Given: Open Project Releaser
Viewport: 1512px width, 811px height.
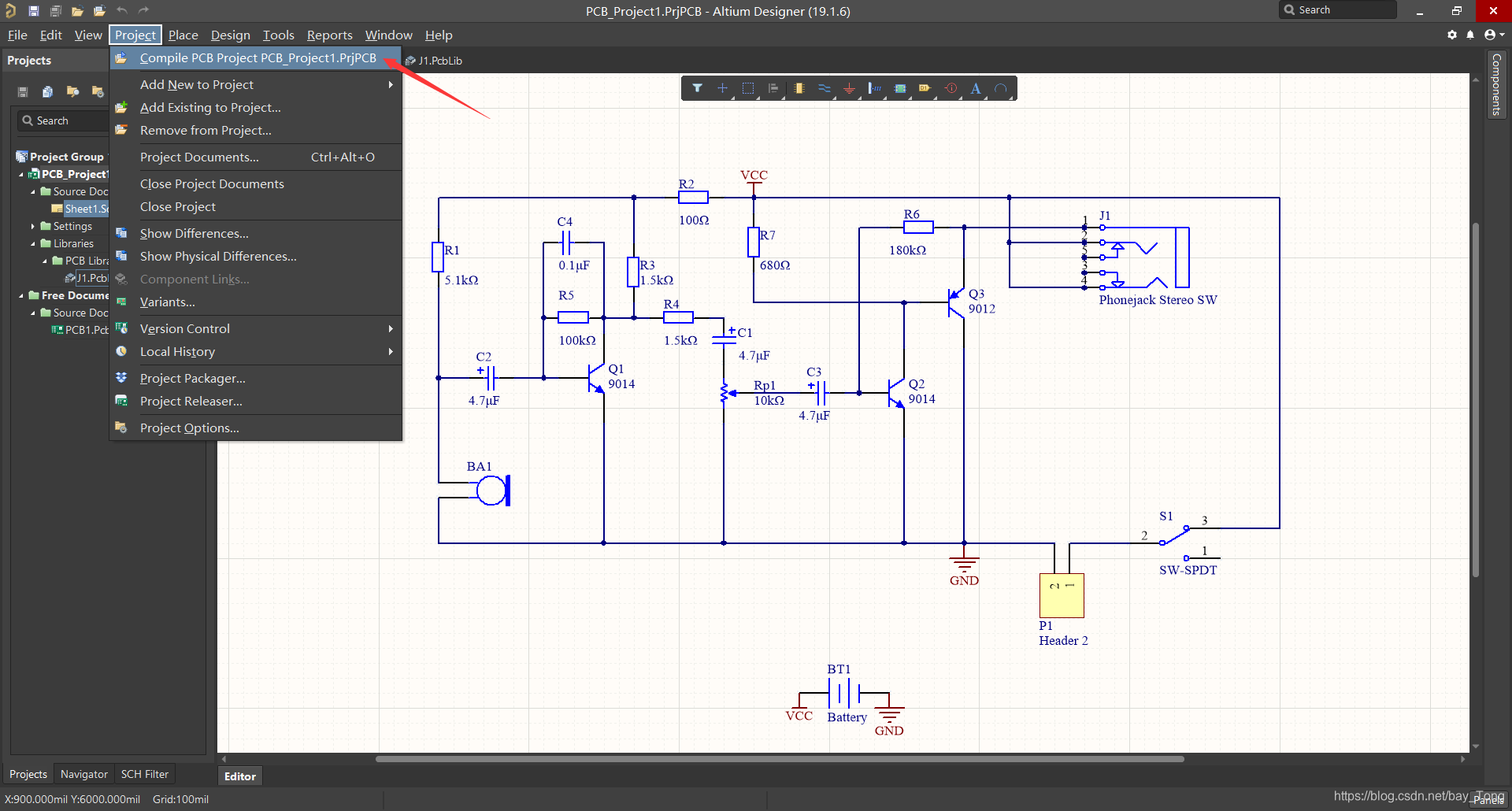Looking at the screenshot, I should click(256, 401).
